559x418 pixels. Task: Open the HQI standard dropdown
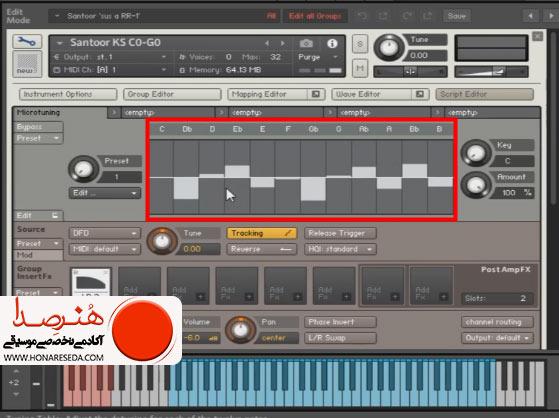click(x=340, y=249)
